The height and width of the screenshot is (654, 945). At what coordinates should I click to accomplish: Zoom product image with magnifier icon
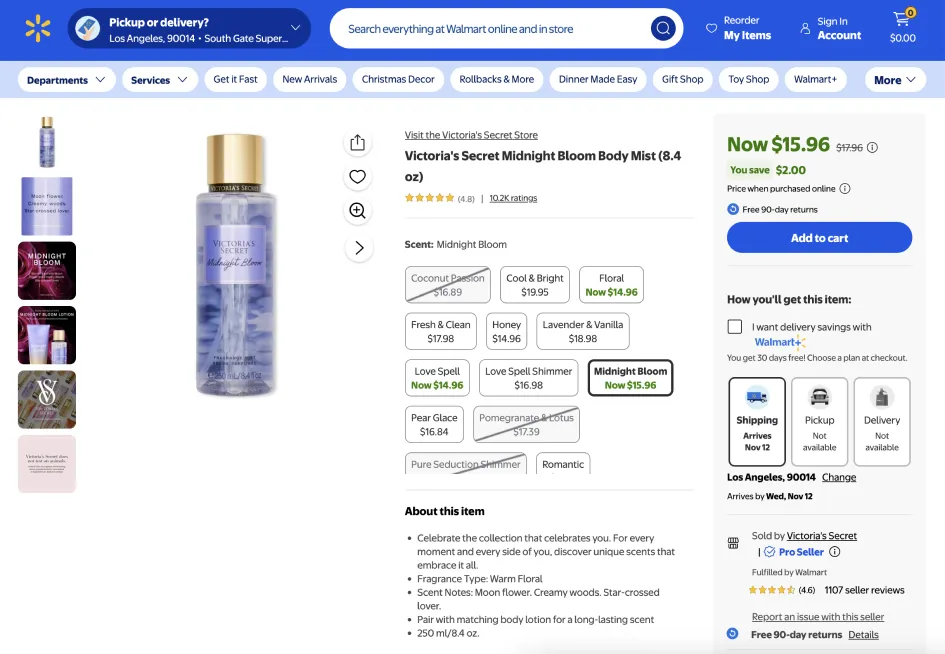pos(358,211)
